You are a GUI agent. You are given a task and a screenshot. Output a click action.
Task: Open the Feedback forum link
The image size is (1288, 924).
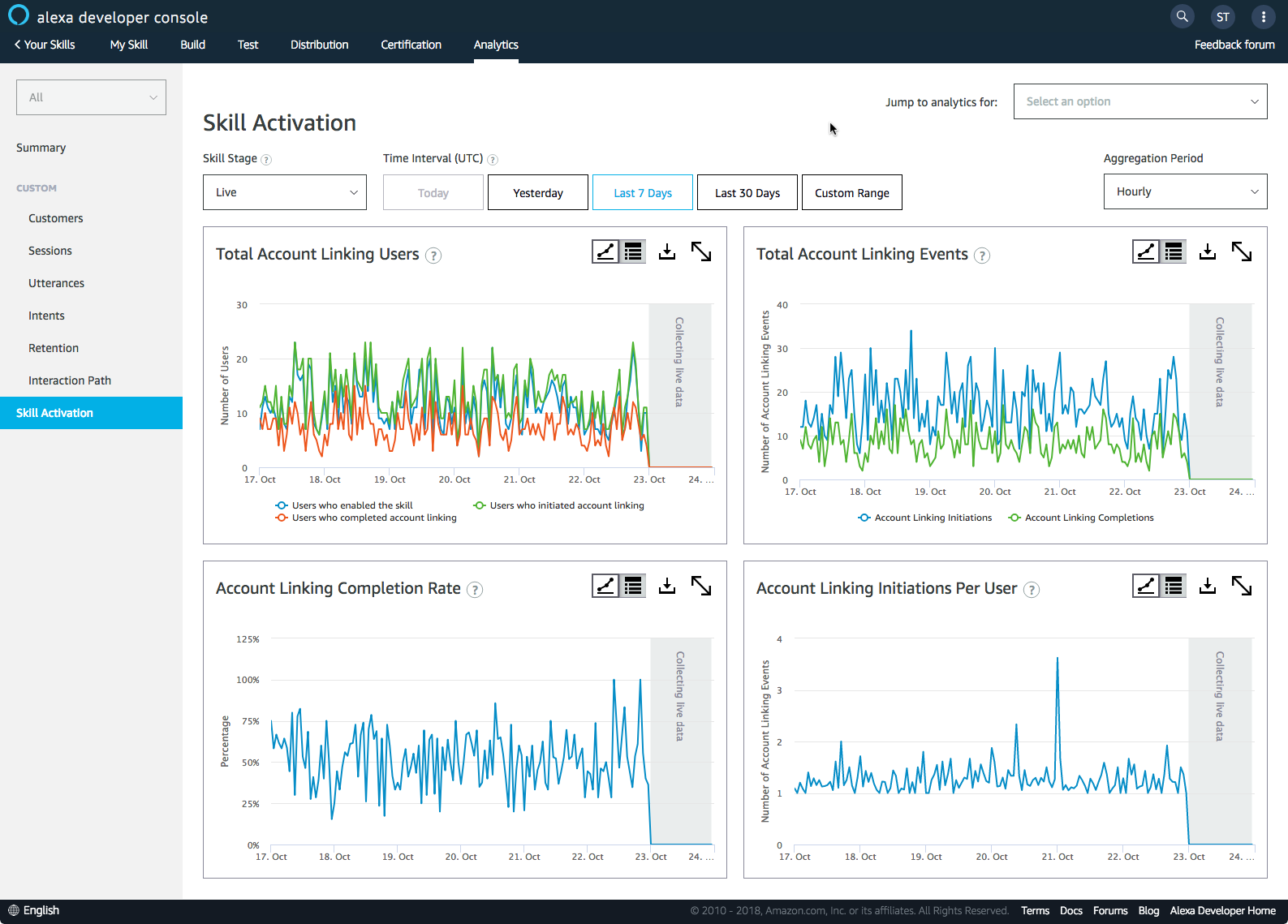point(1234,45)
